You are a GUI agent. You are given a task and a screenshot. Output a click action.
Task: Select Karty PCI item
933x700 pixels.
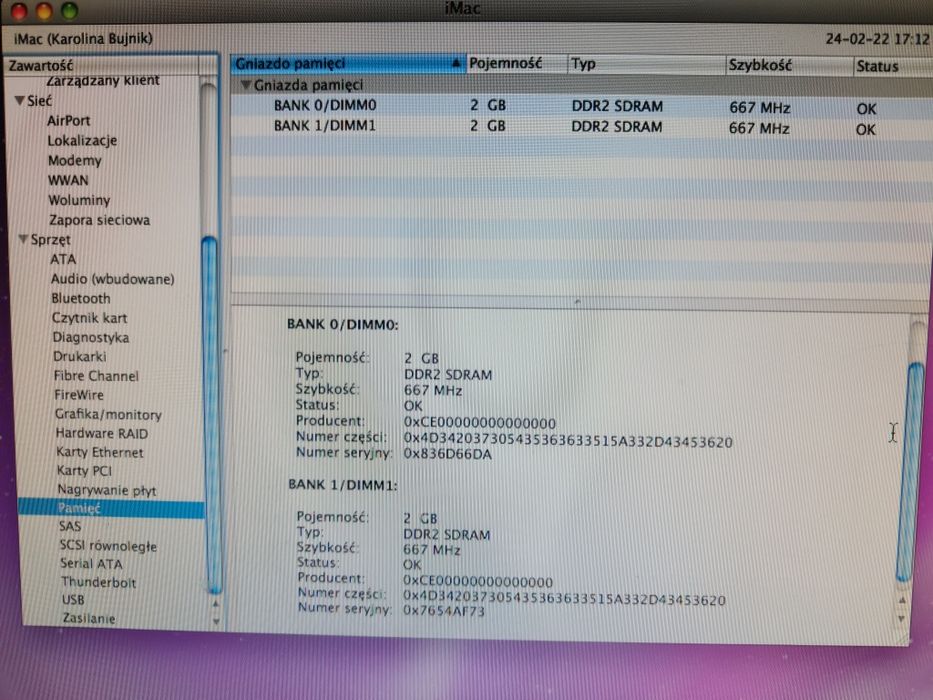tap(84, 471)
